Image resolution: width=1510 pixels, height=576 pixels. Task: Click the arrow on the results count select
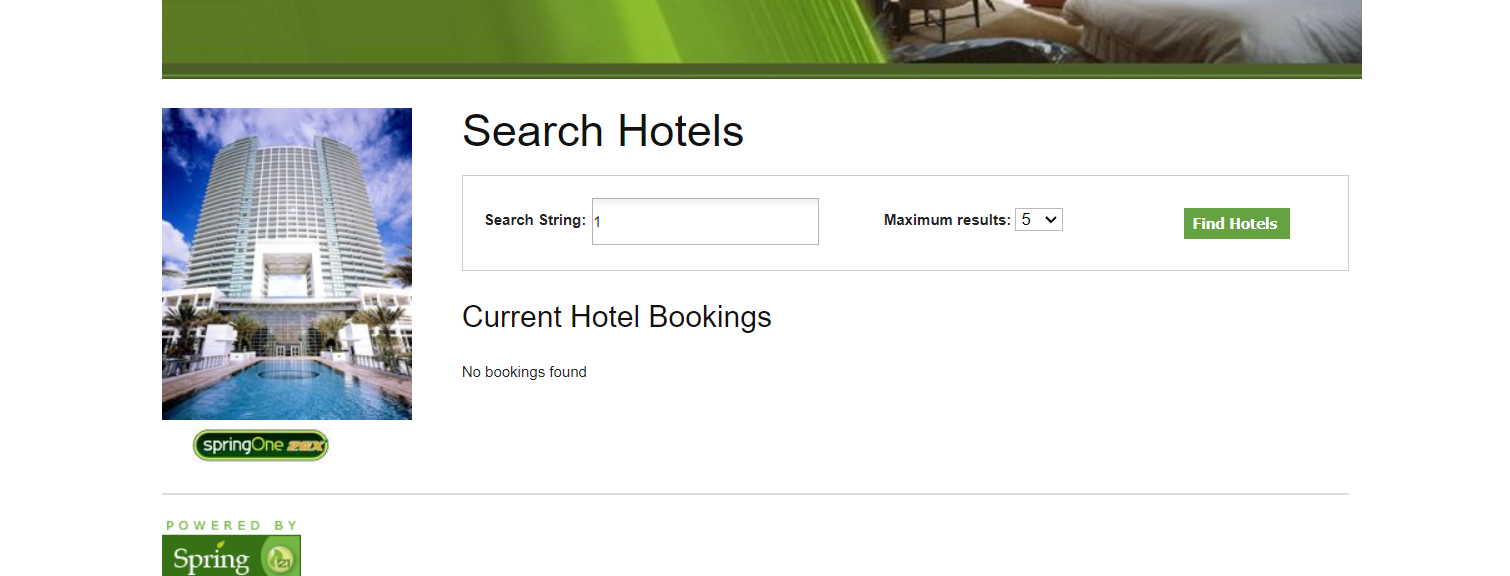1051,220
